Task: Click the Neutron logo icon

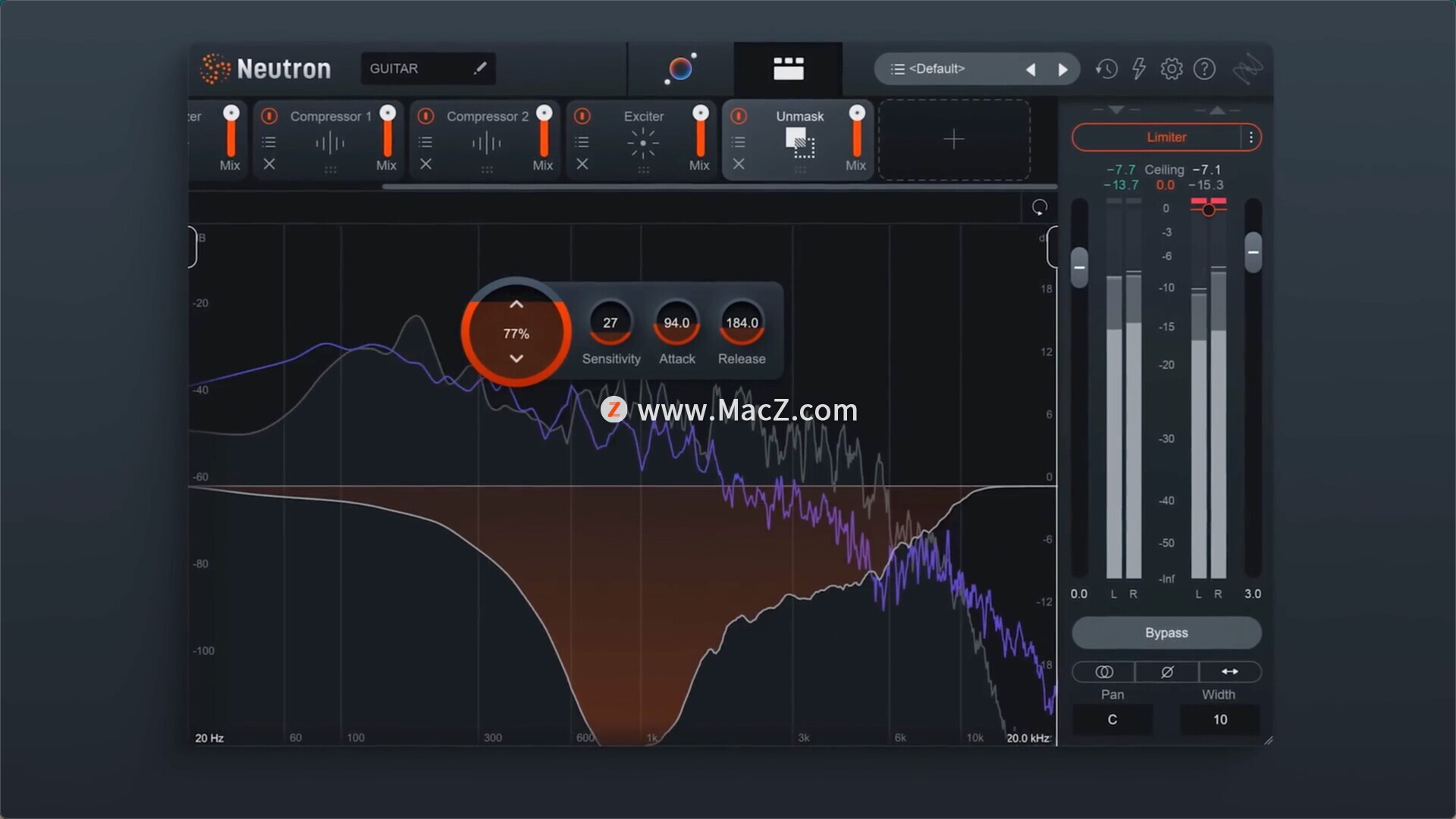Action: coord(215,69)
